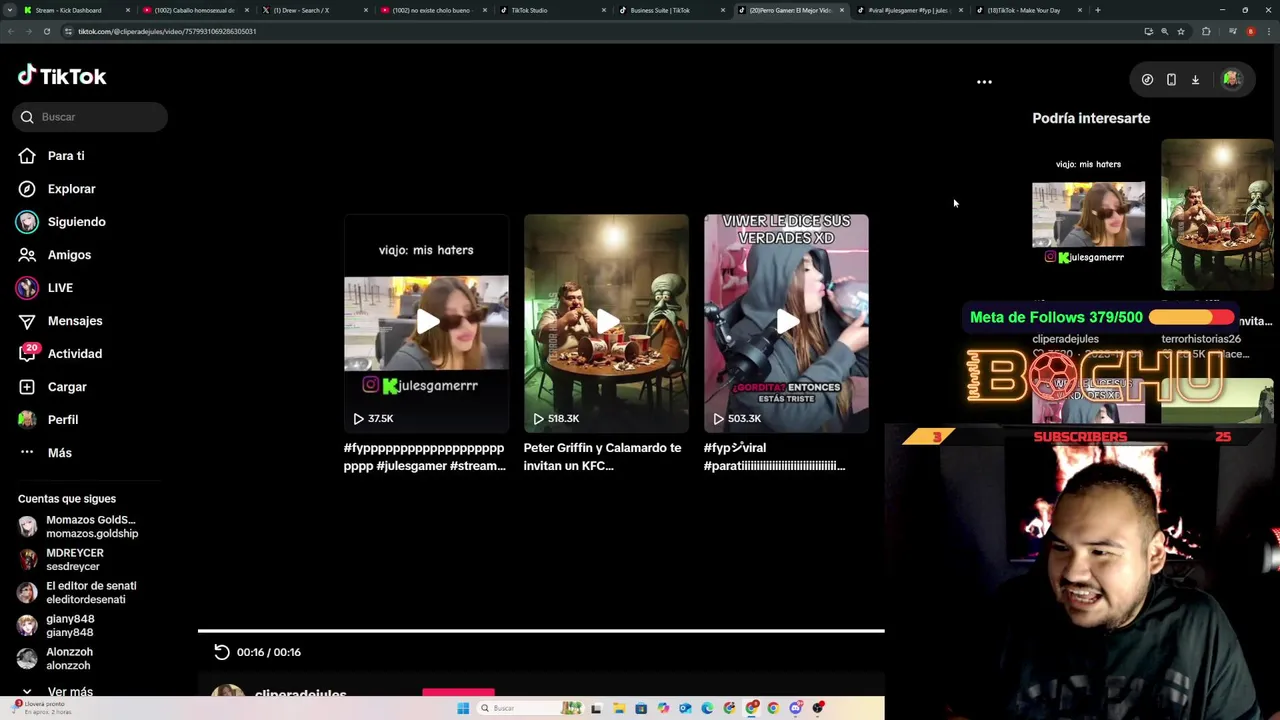This screenshot has width=1280, height=720.
Task: Switch to TikTok - Make Your Day tab
Action: (x=1028, y=10)
